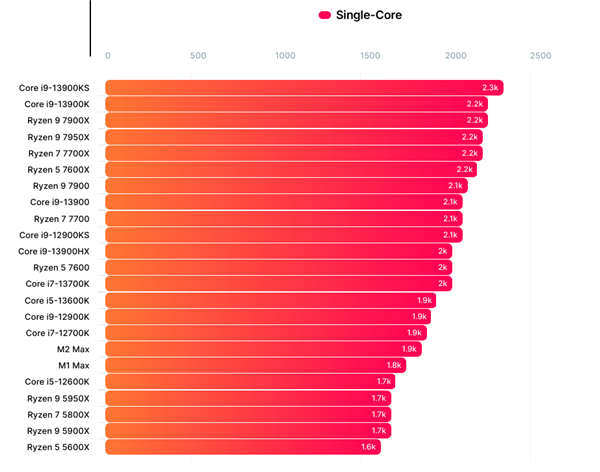Select the Ryzen 5 5600X bar
Viewport: 600px width, 472px height.
point(243,447)
